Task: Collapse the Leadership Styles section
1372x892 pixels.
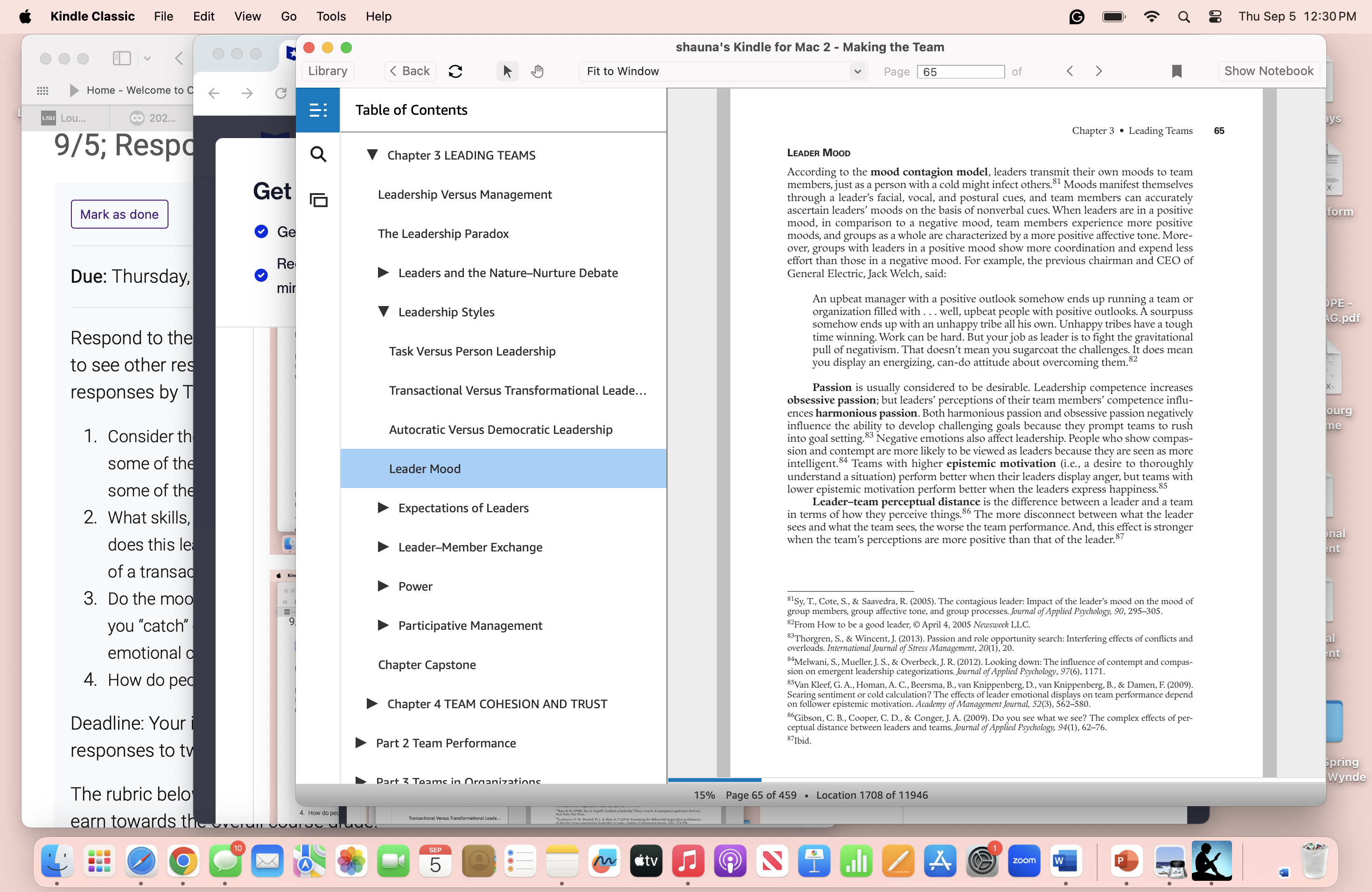Action: 383,312
